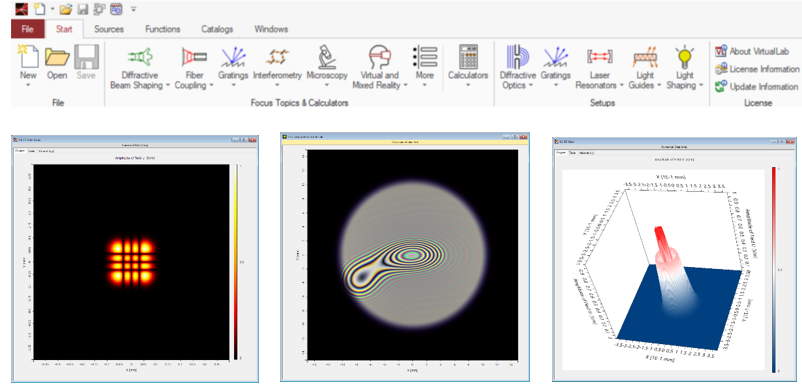Expand quick access toolbar customize arrow
The width and height of the screenshot is (802, 385).
(133, 9)
